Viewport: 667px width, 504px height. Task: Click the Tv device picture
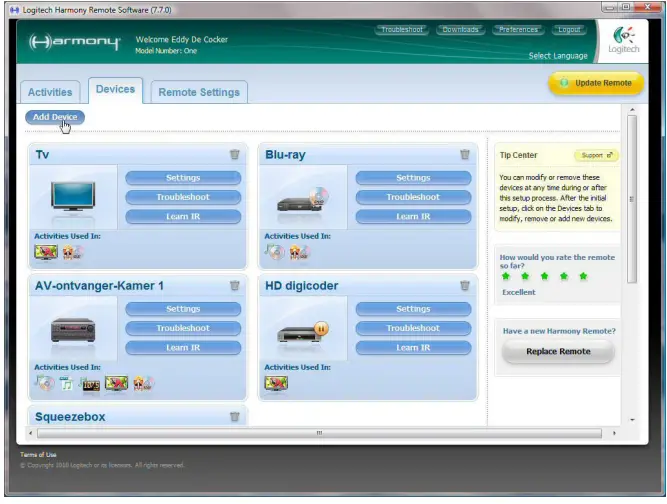[x=73, y=196]
